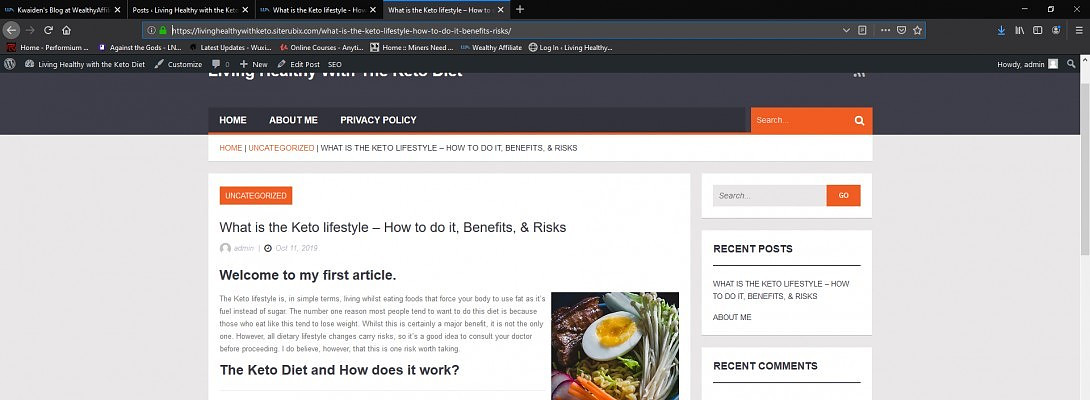Viewport: 1090px width, 400px height.
Task: Click the green secure connection padlock
Action: click(x=163, y=31)
